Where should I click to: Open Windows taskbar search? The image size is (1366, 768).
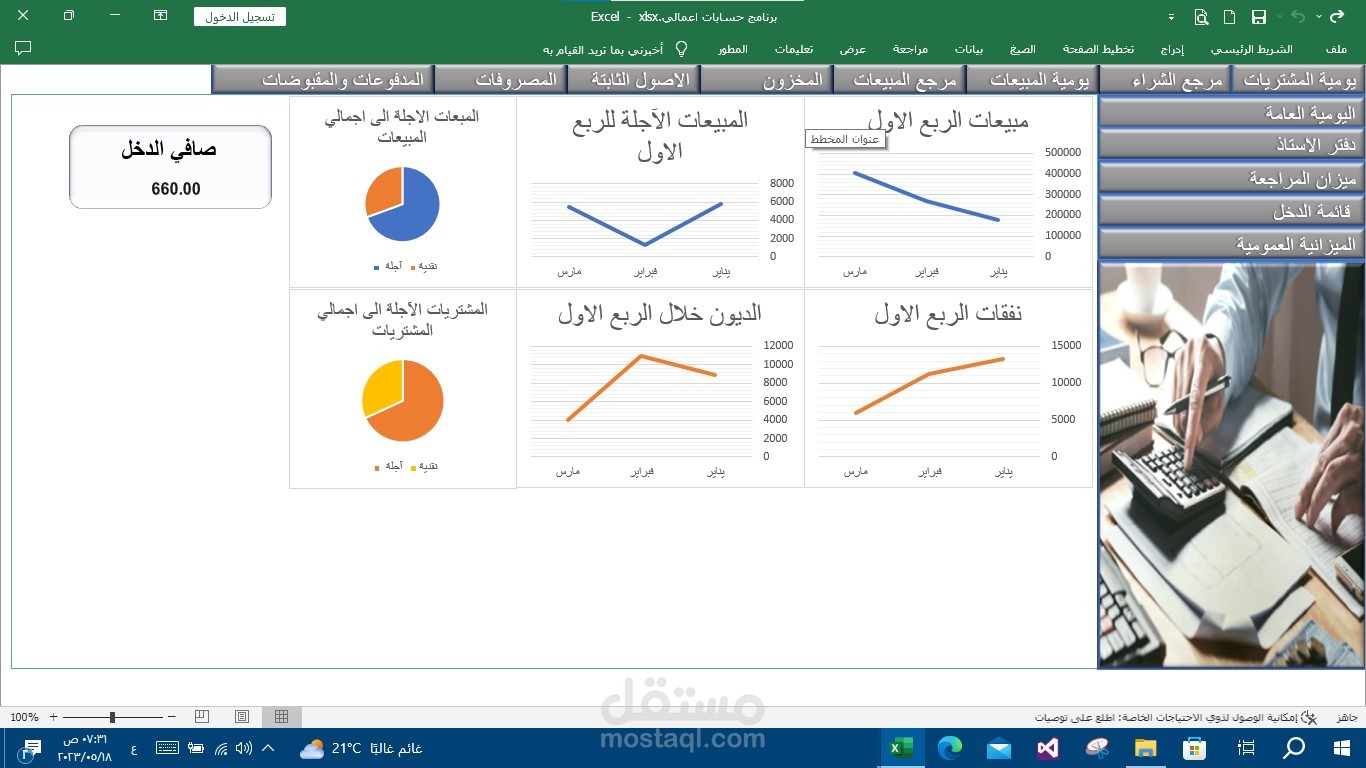pos(1294,748)
